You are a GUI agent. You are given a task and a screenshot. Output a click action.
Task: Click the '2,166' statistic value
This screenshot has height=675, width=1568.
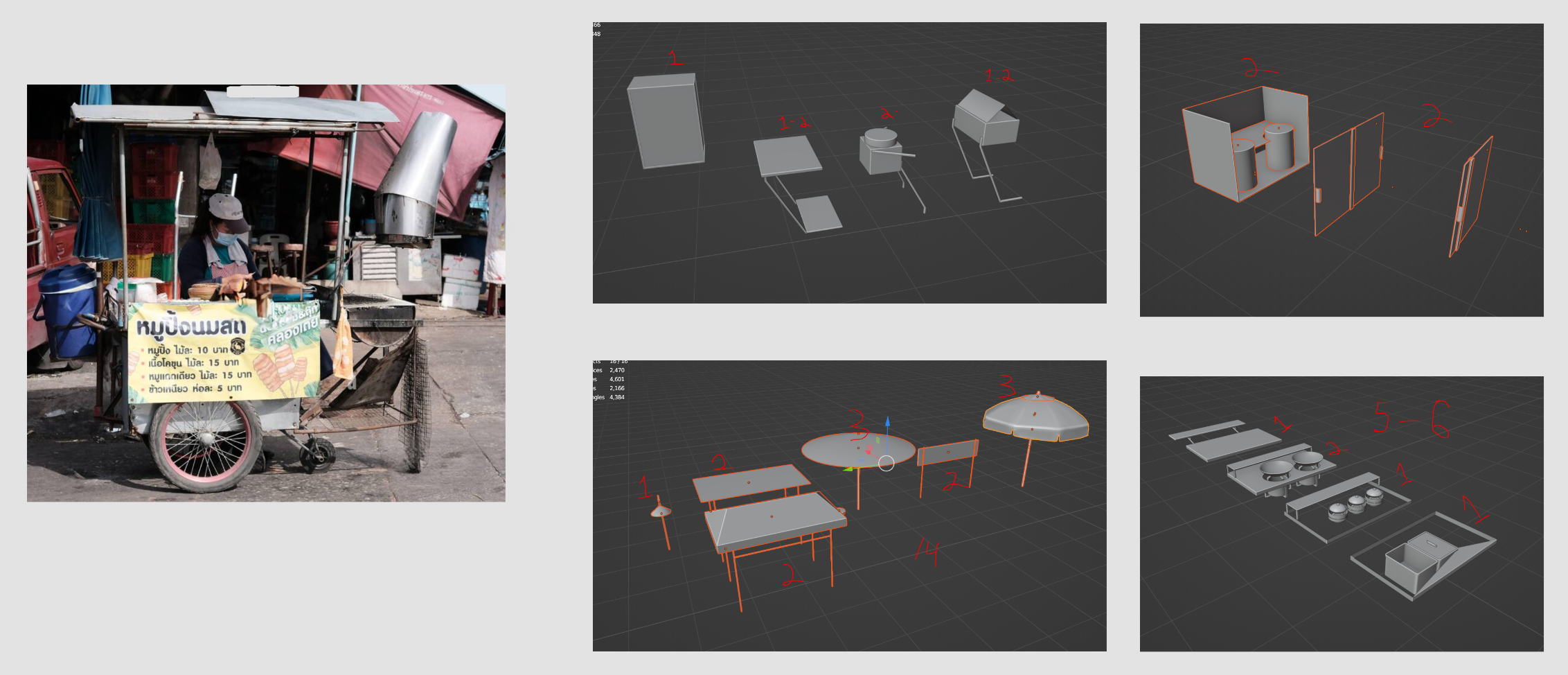pos(616,389)
